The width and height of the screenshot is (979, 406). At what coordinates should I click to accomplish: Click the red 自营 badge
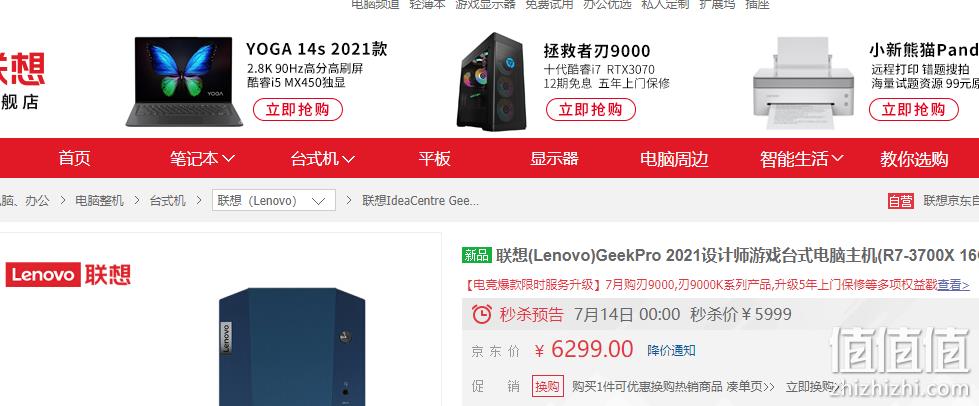[901, 201]
